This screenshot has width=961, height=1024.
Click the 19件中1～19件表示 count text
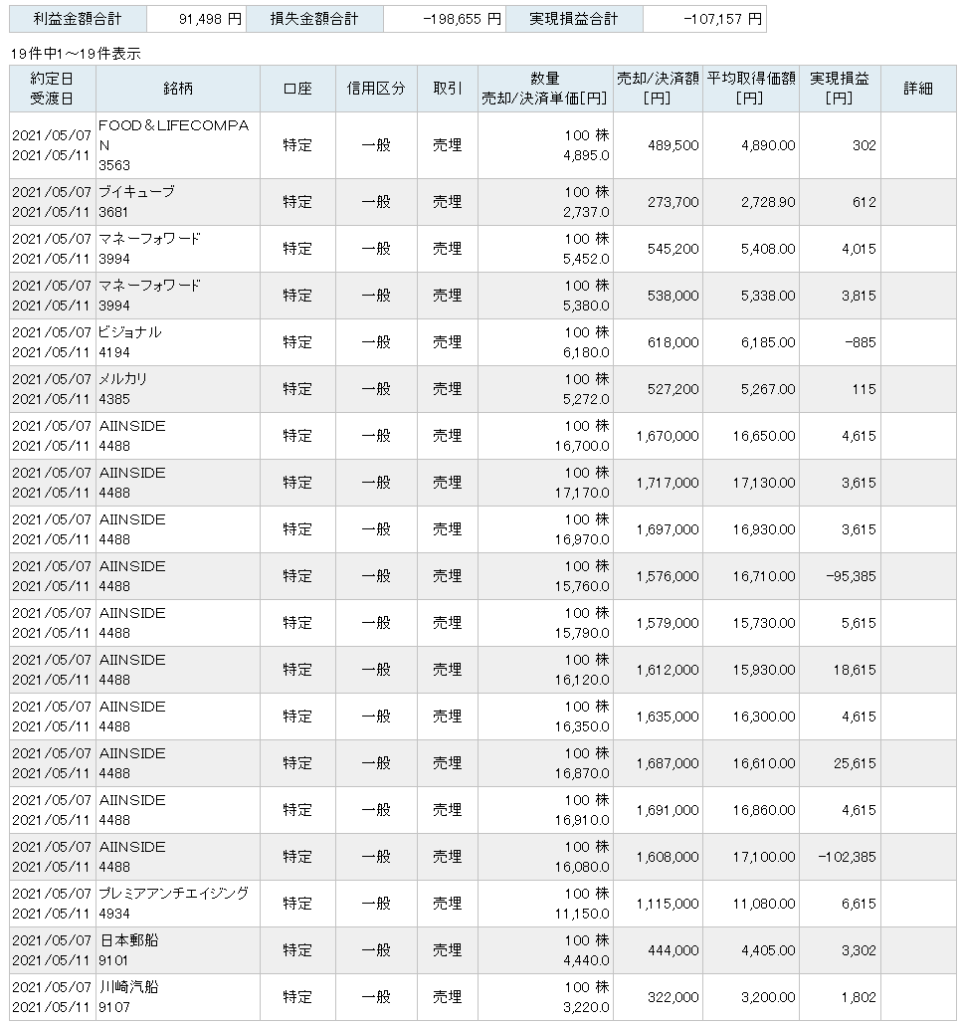[76, 54]
